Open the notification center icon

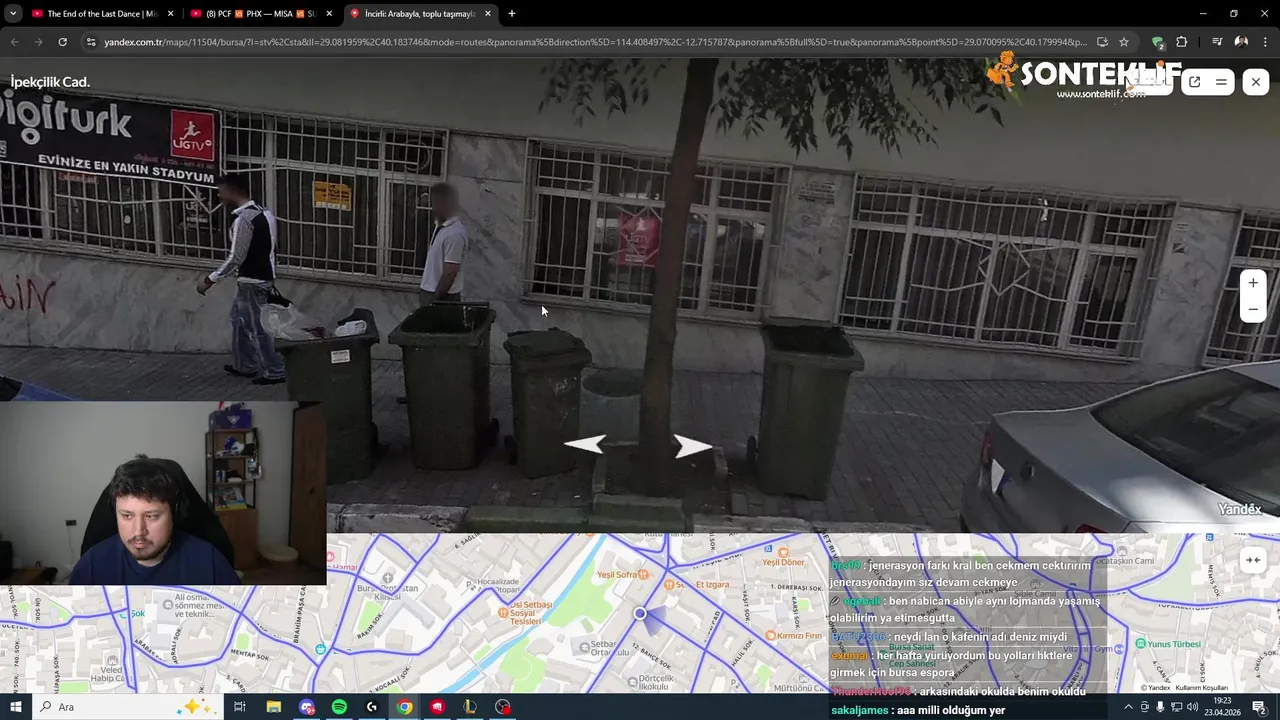click(x=1260, y=707)
